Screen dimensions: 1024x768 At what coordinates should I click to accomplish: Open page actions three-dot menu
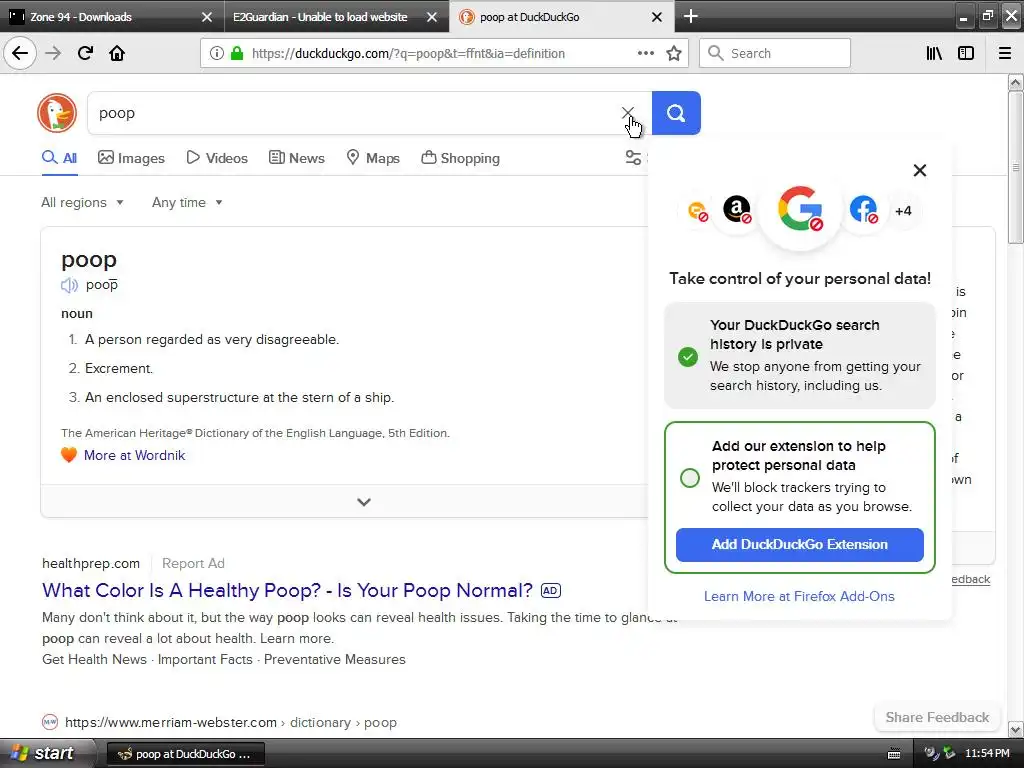pos(645,54)
